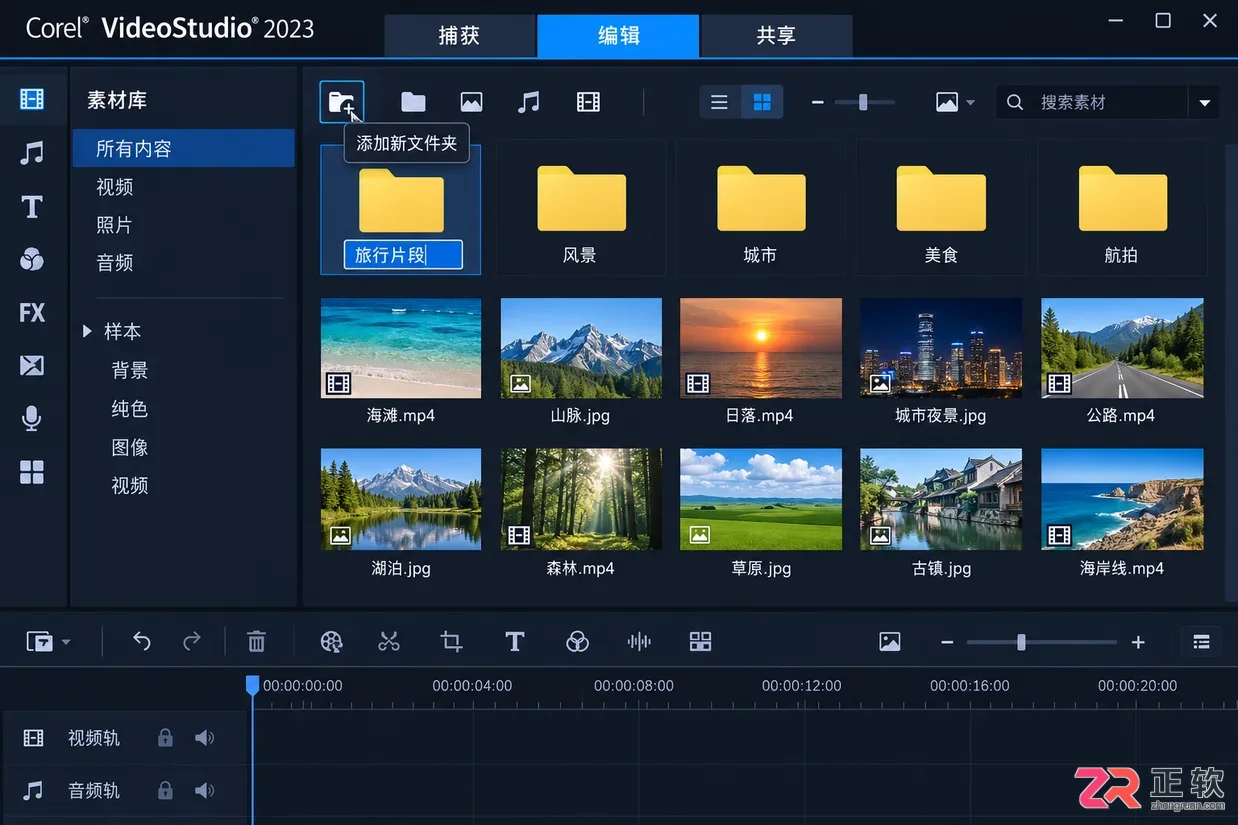Toggle the audio filter icon in library toolbar

coord(529,102)
